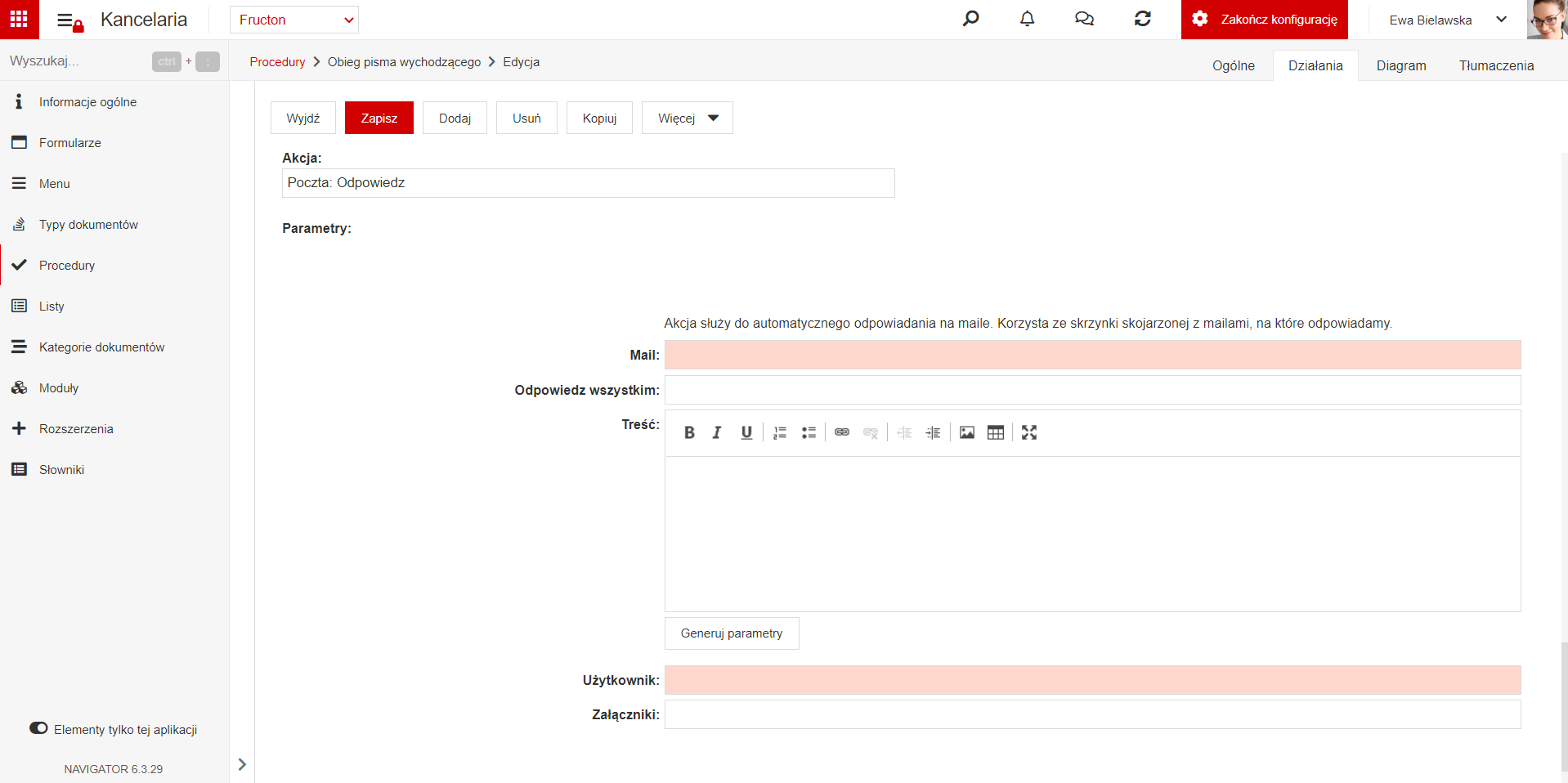Click the Zapisz button
Screen dimensions: 1568x783
tap(379, 118)
